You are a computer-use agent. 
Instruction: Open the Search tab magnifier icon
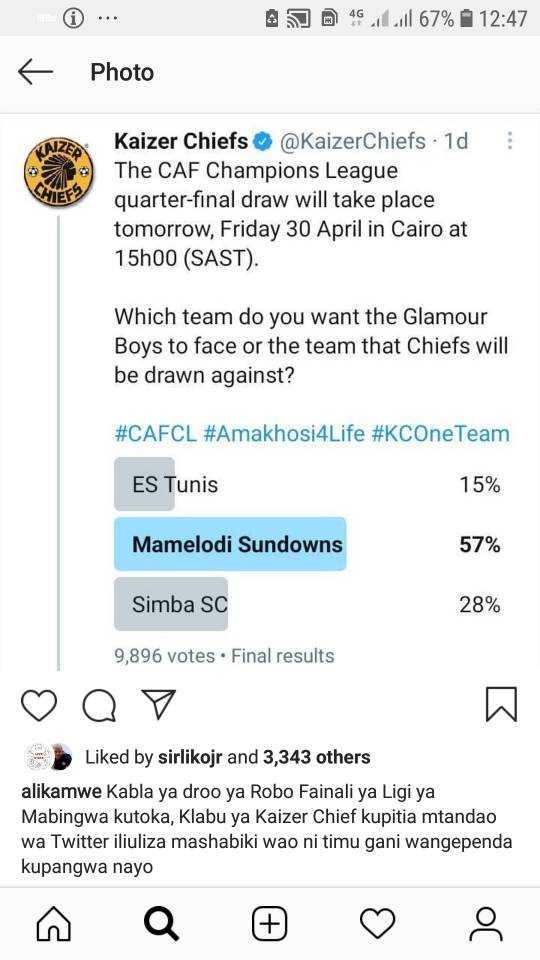(x=162, y=924)
